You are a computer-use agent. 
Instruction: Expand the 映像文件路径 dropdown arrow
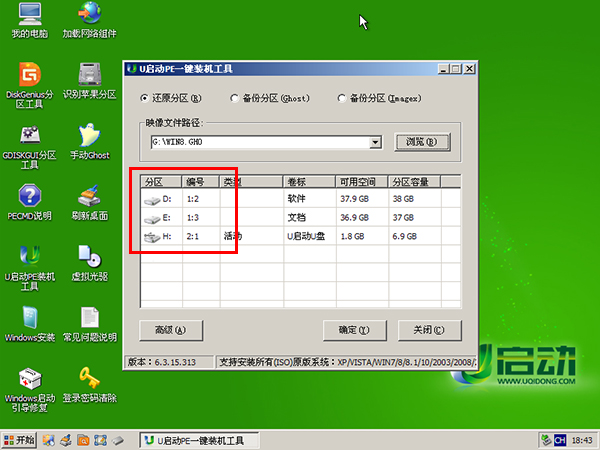375,142
